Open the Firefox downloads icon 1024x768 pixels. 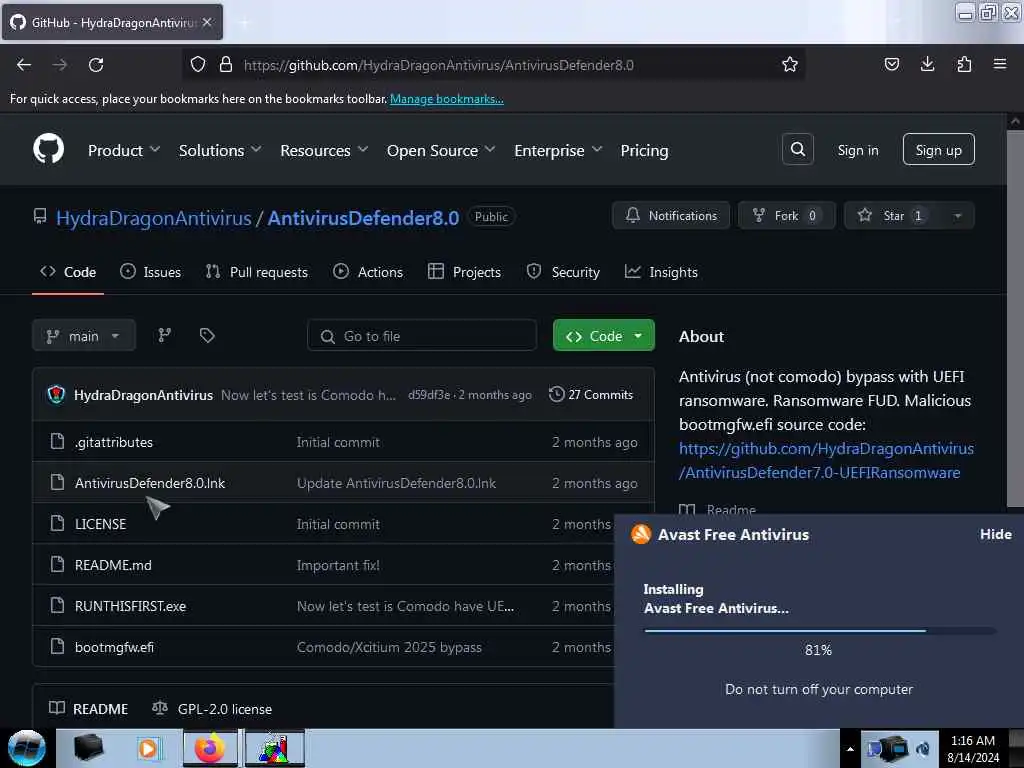(x=927, y=64)
